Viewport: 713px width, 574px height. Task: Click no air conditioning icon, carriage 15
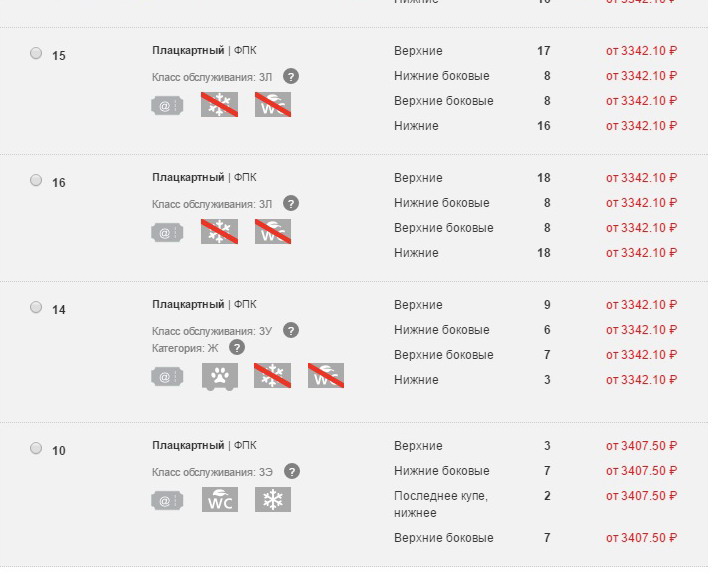[x=219, y=105]
